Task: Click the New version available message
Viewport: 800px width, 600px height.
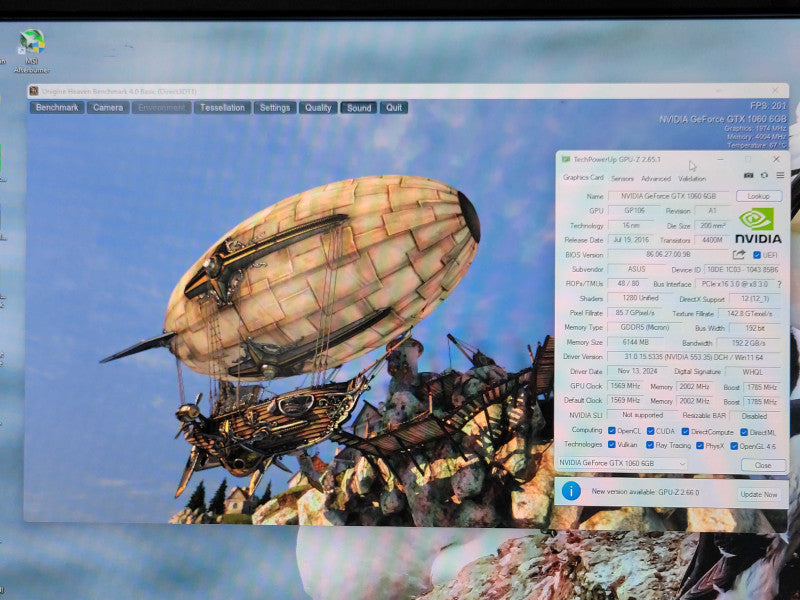Action: pos(645,492)
